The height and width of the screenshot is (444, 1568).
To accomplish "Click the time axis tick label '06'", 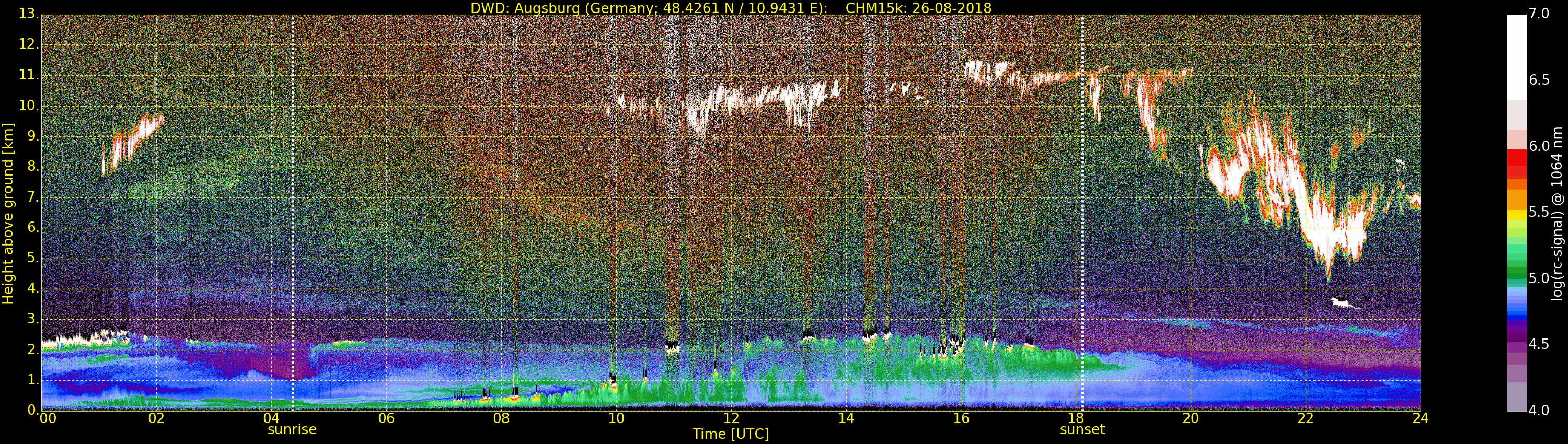I will pyautogui.click(x=387, y=418).
